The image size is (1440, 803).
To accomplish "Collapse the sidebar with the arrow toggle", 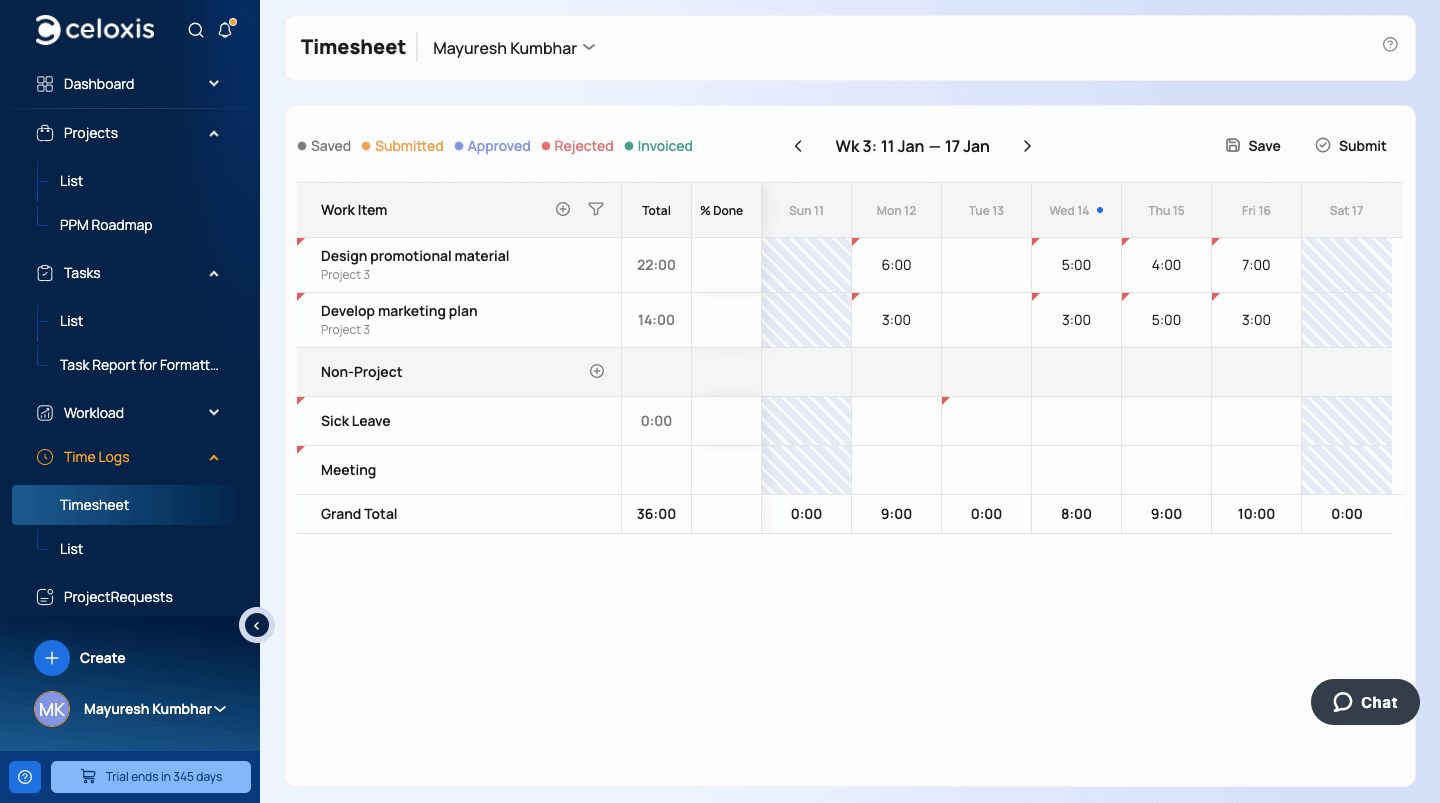I will 257,626.
